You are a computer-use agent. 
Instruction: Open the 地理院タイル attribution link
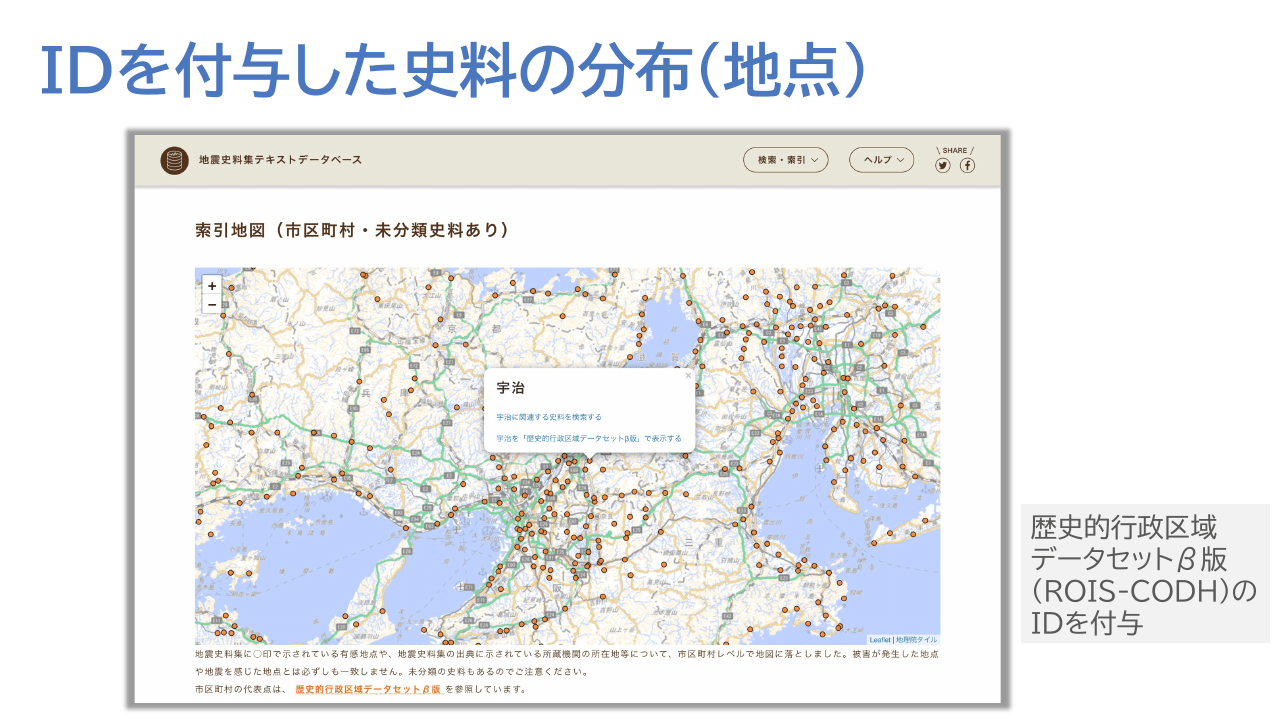(917, 639)
